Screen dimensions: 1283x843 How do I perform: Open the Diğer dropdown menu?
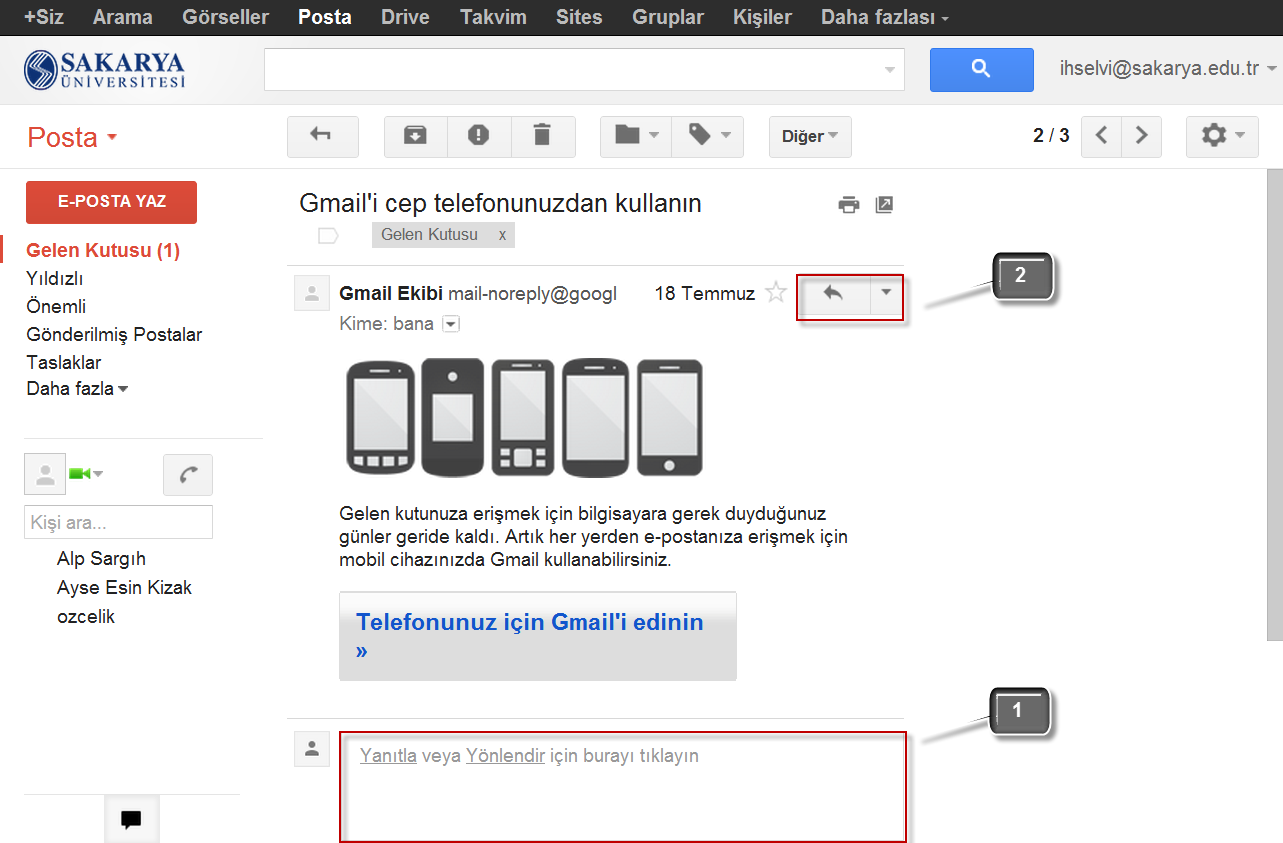click(x=810, y=137)
